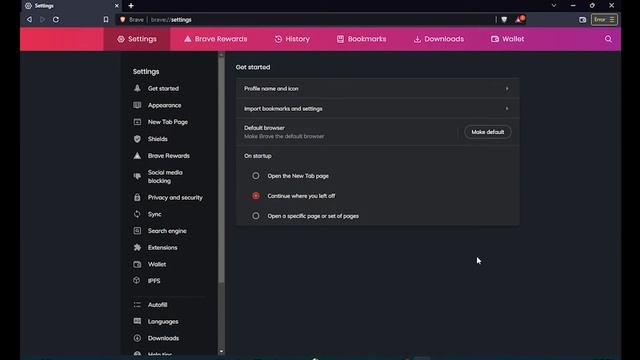Open Search engine settings label
640x360 pixels.
click(x=167, y=231)
